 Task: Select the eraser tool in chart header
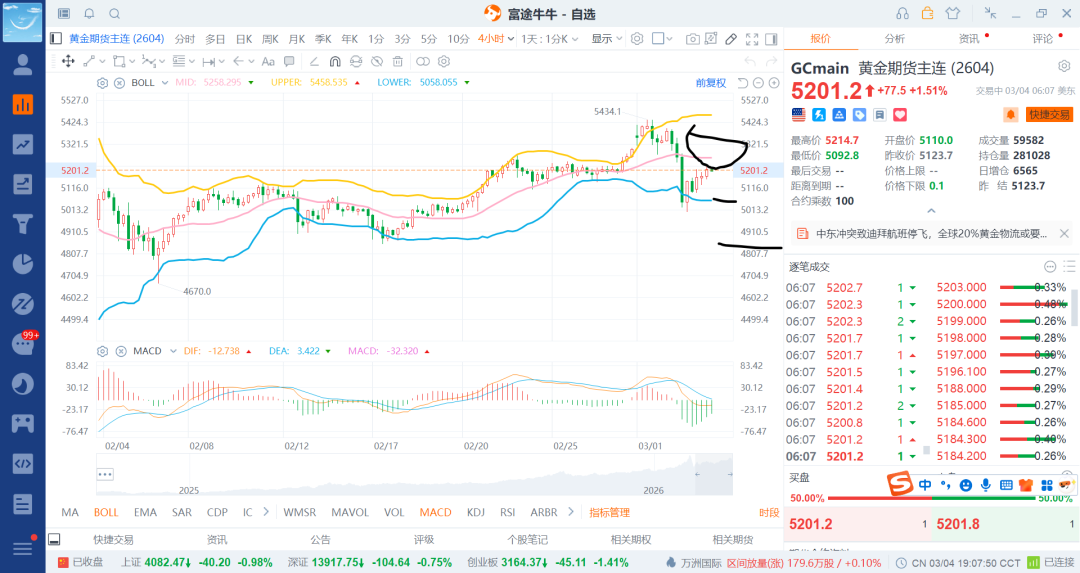coord(731,39)
